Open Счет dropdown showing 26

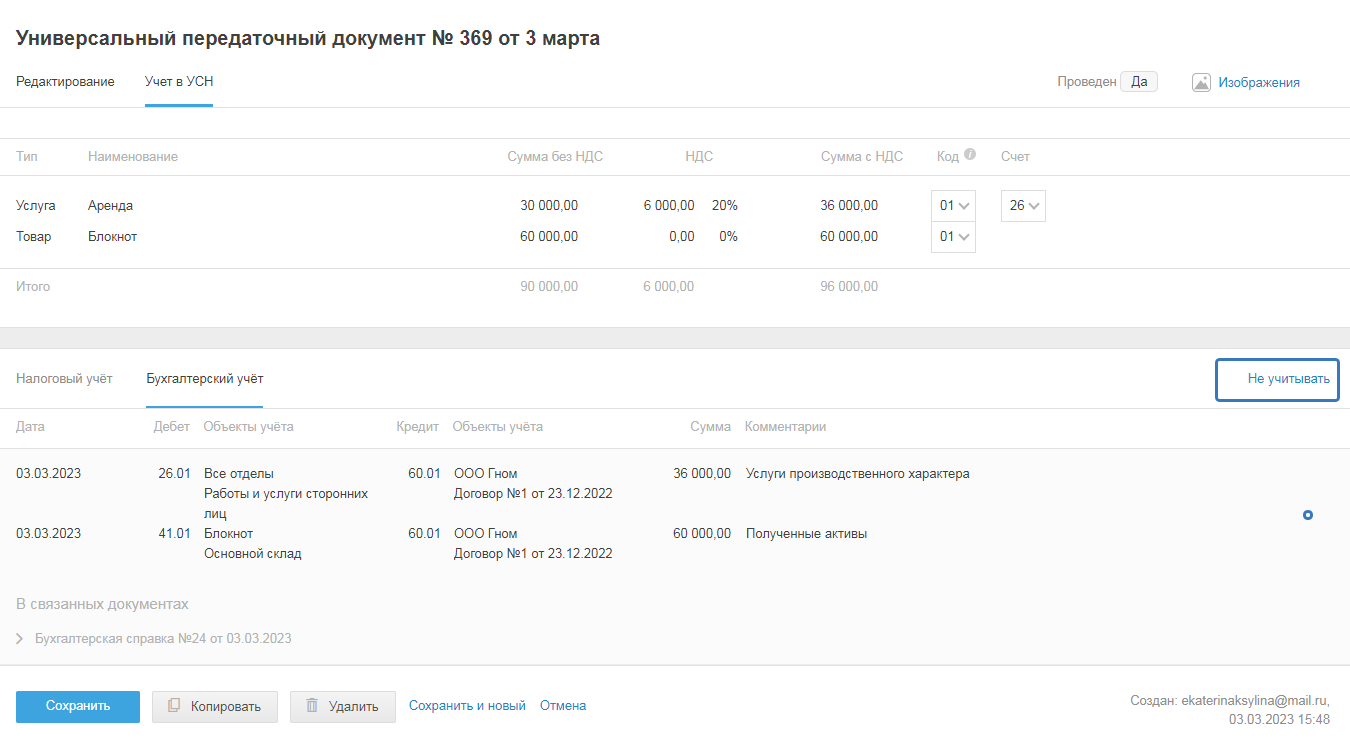[x=1023, y=206]
